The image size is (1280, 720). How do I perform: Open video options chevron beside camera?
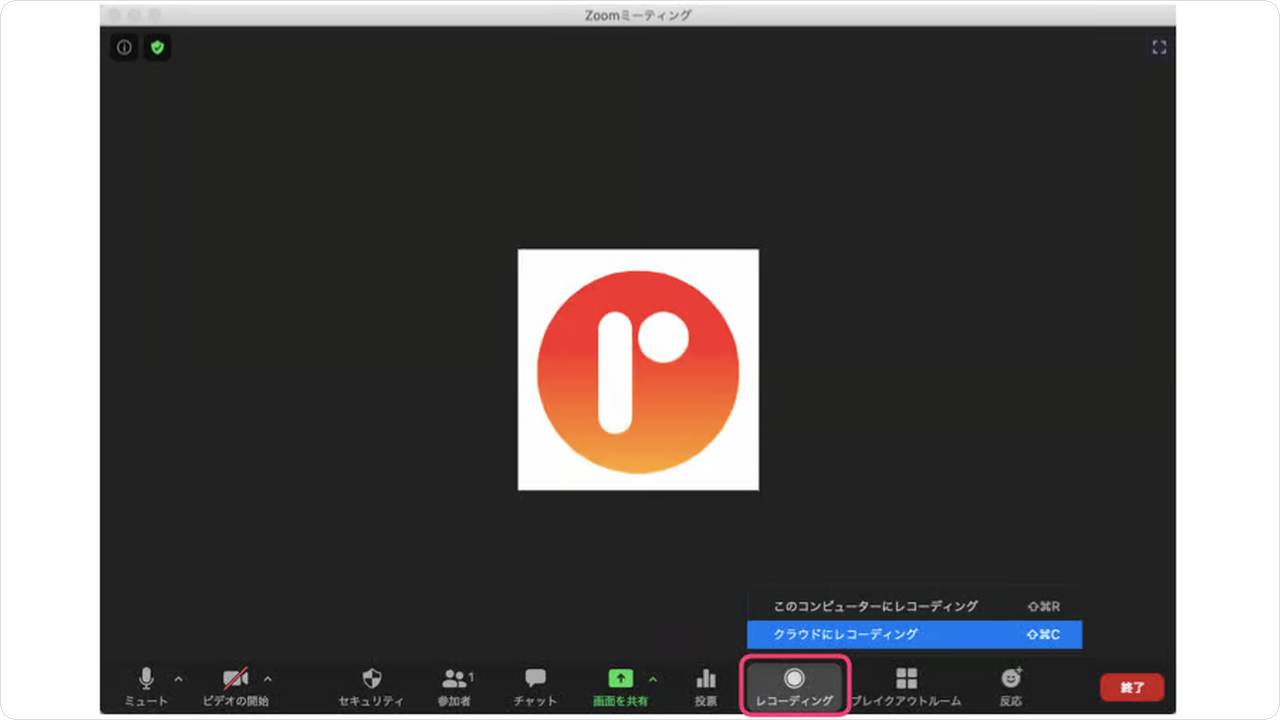click(x=267, y=679)
